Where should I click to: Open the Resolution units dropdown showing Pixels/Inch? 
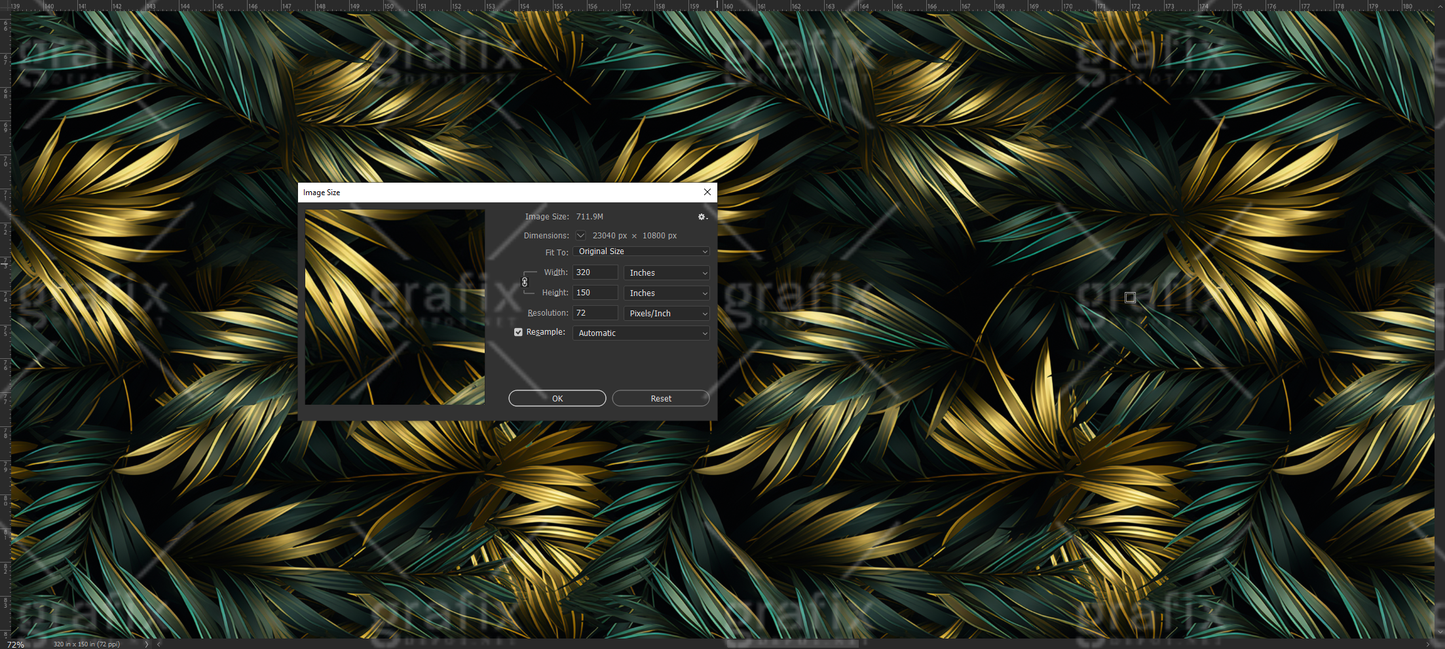(666, 312)
